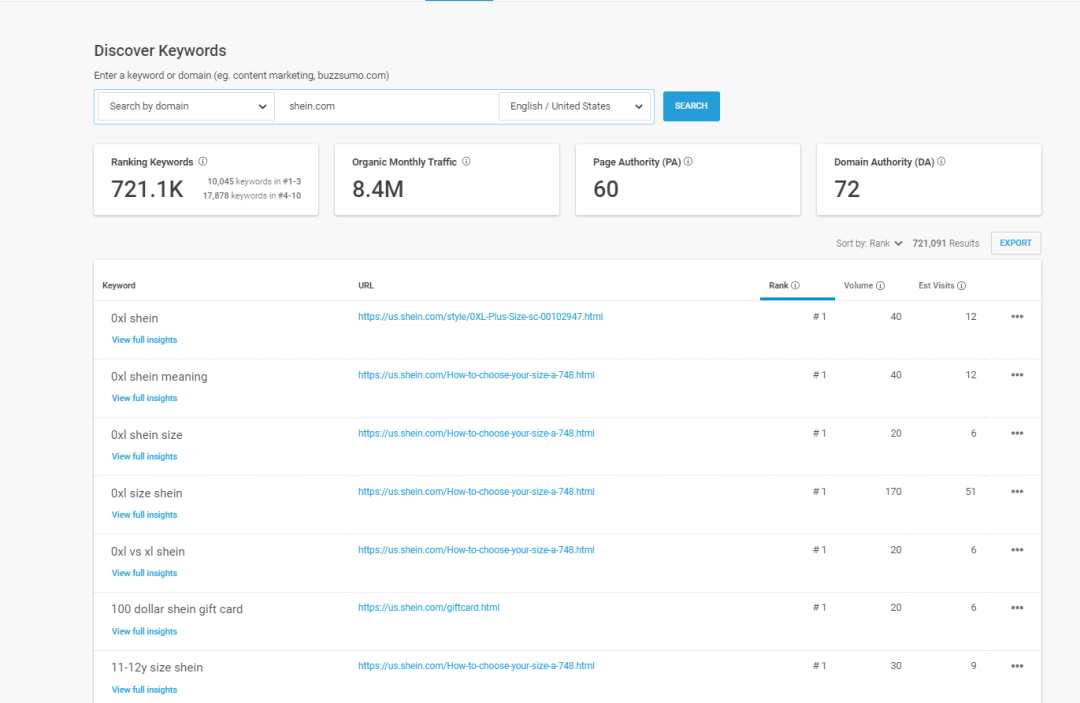This screenshot has width=1080, height=703.
Task: Click keyword text '0xl size shein'
Action: tap(147, 494)
